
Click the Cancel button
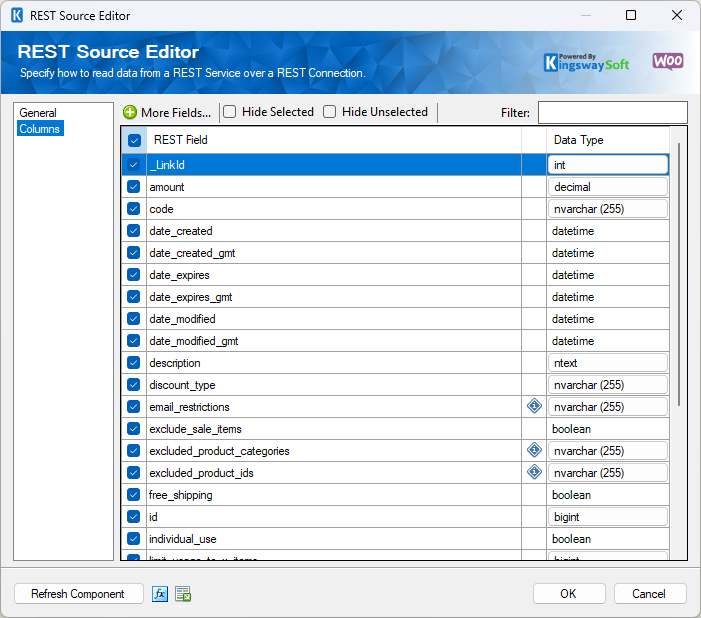click(649, 593)
